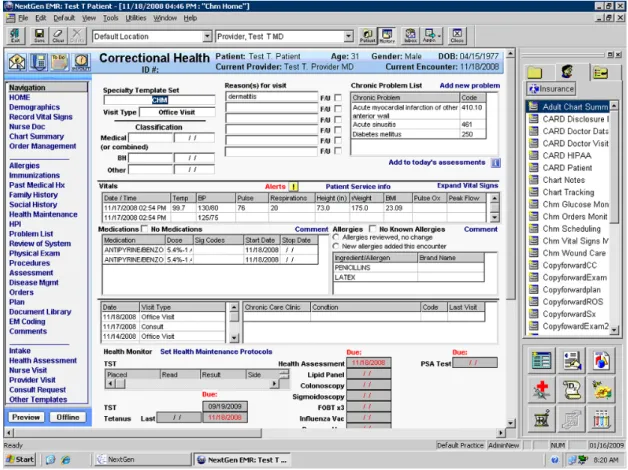Click the Dx scroll diagnosis icon button
The height and width of the screenshot is (470, 628).
pyautogui.click(x=572, y=390)
